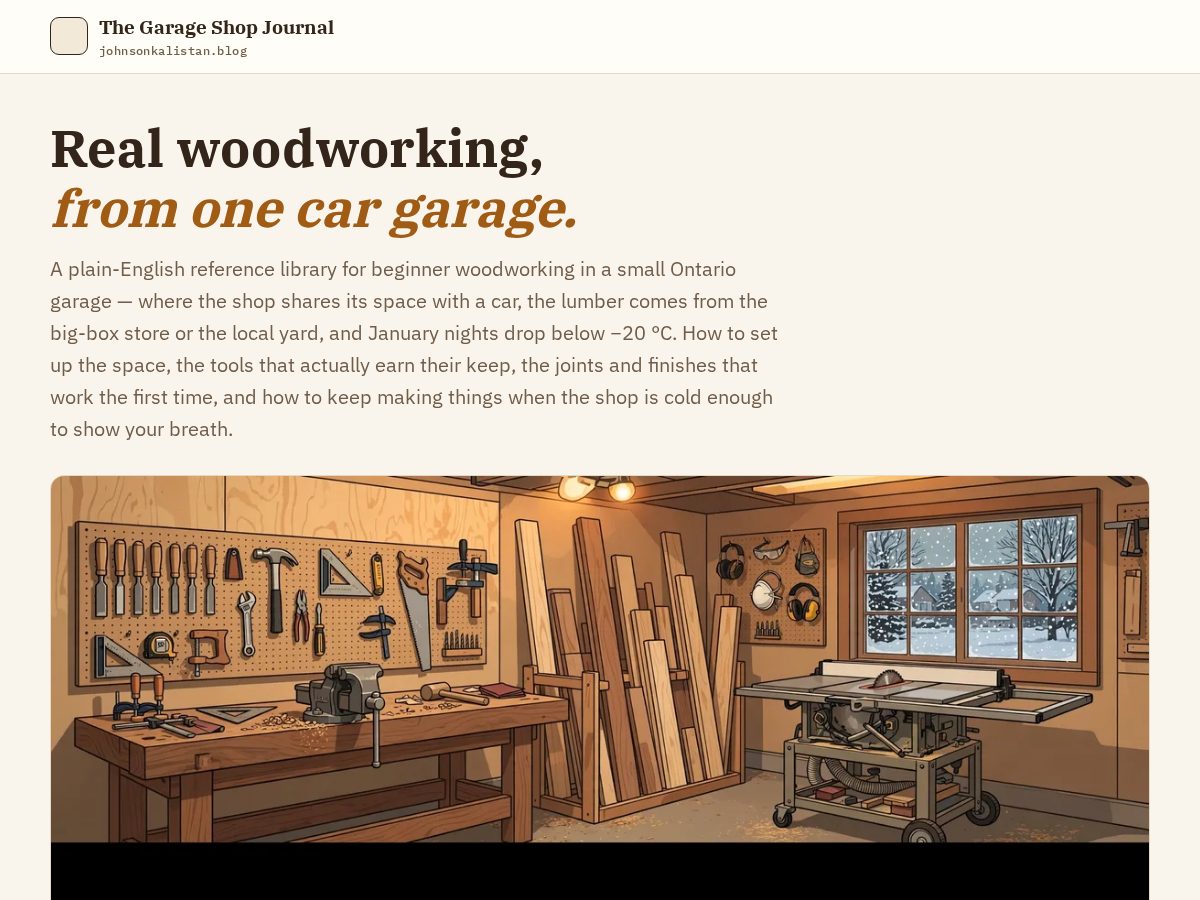
Task: Click the 'Real woodworking,' headline
Action: pyautogui.click(x=297, y=149)
